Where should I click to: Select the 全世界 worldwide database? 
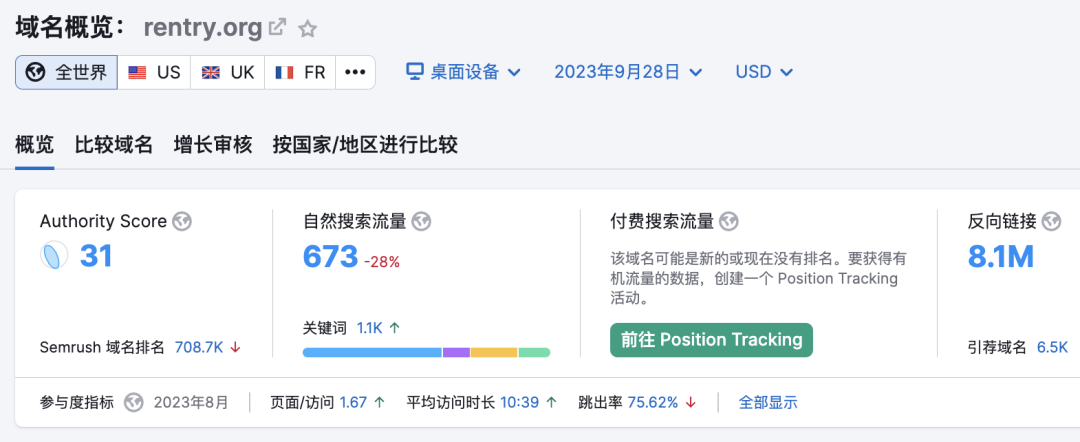click(x=66, y=72)
